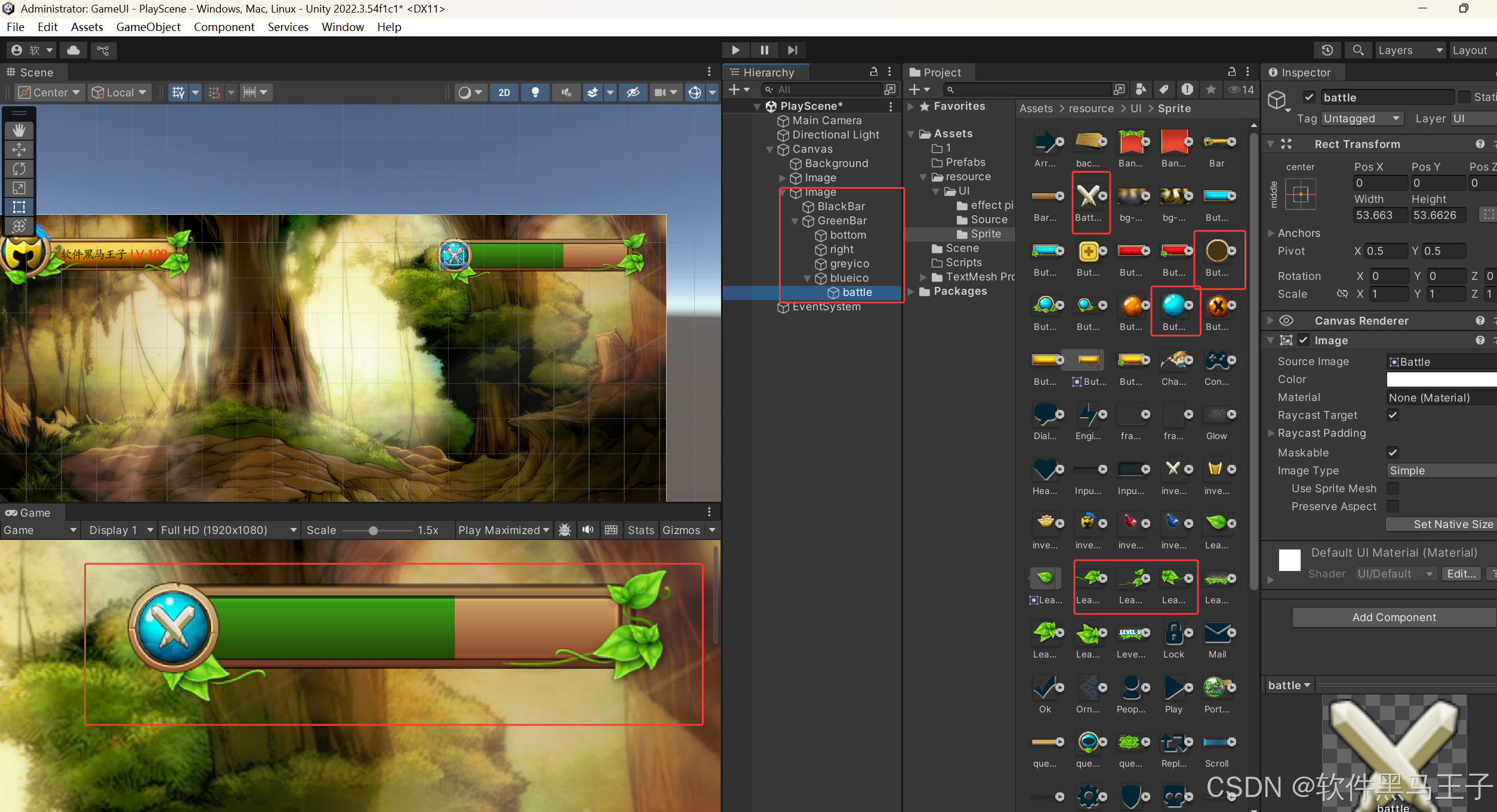This screenshot has height=812, width=1497.
Task: Click the Rotate tool in Scene toolbar
Action: [19, 169]
